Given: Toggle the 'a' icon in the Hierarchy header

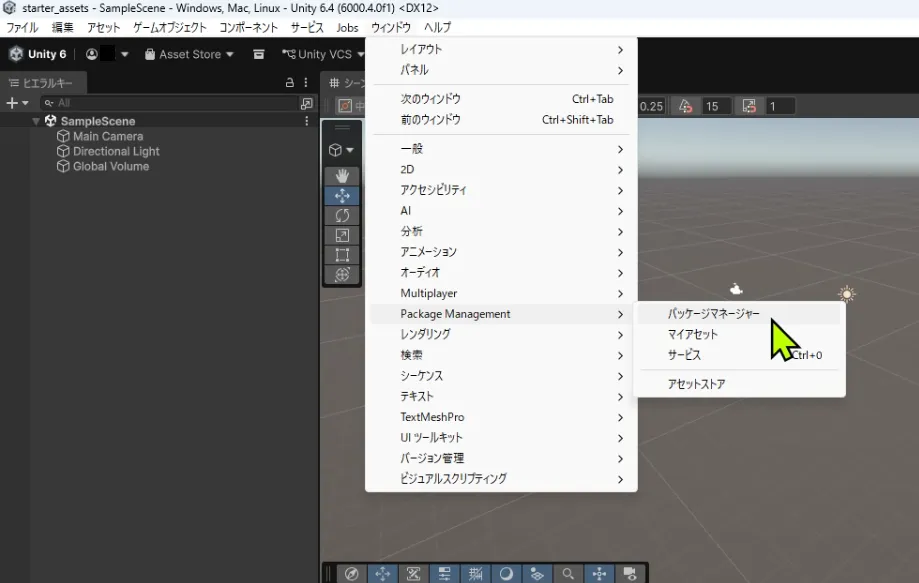Looking at the screenshot, I should 289,83.
